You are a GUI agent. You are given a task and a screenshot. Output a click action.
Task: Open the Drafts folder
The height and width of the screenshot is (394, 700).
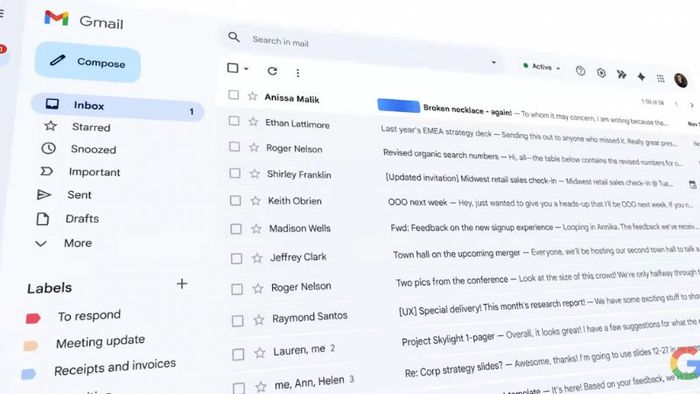[82, 218]
